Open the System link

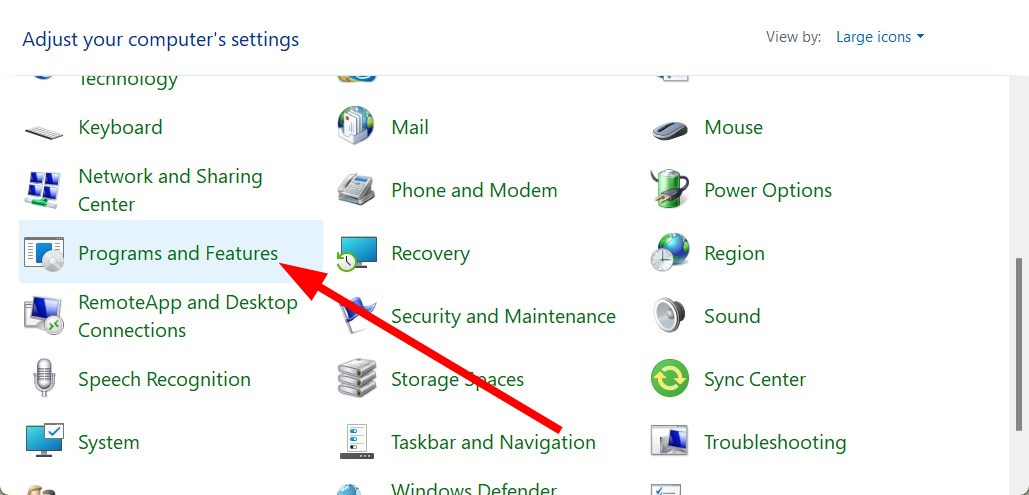click(109, 442)
